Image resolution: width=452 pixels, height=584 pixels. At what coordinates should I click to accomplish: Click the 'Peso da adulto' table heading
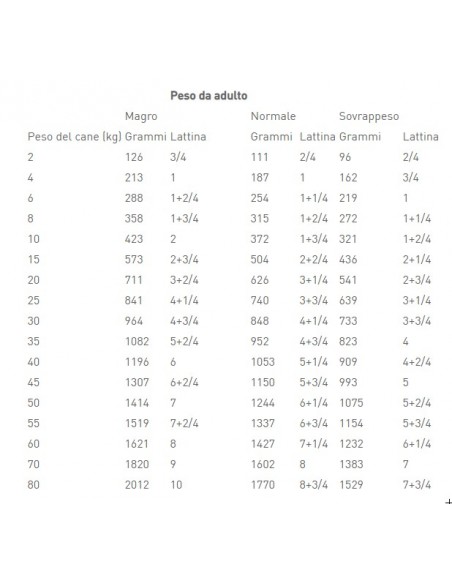click(209, 96)
